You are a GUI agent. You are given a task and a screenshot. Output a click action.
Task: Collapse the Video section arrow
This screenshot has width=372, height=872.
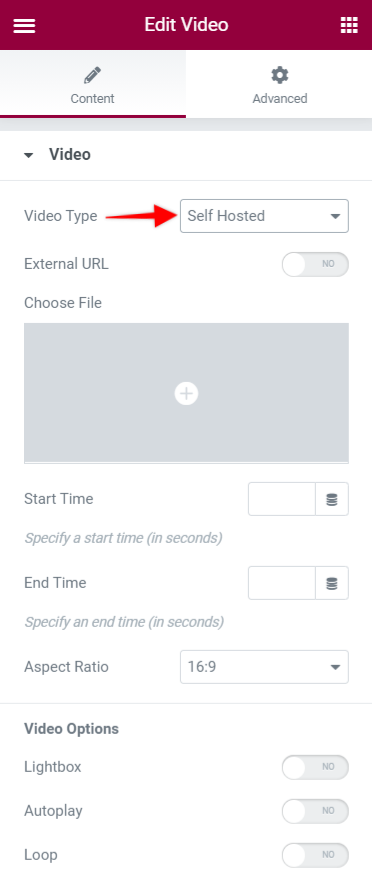tap(28, 155)
